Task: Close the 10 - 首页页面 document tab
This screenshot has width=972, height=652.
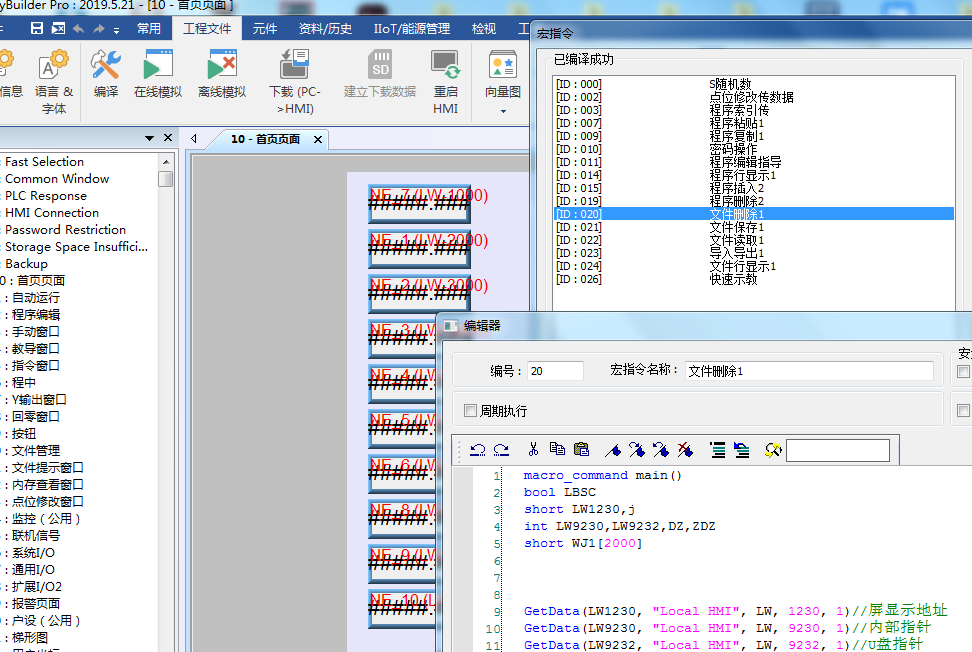Action: pyautogui.click(x=318, y=139)
